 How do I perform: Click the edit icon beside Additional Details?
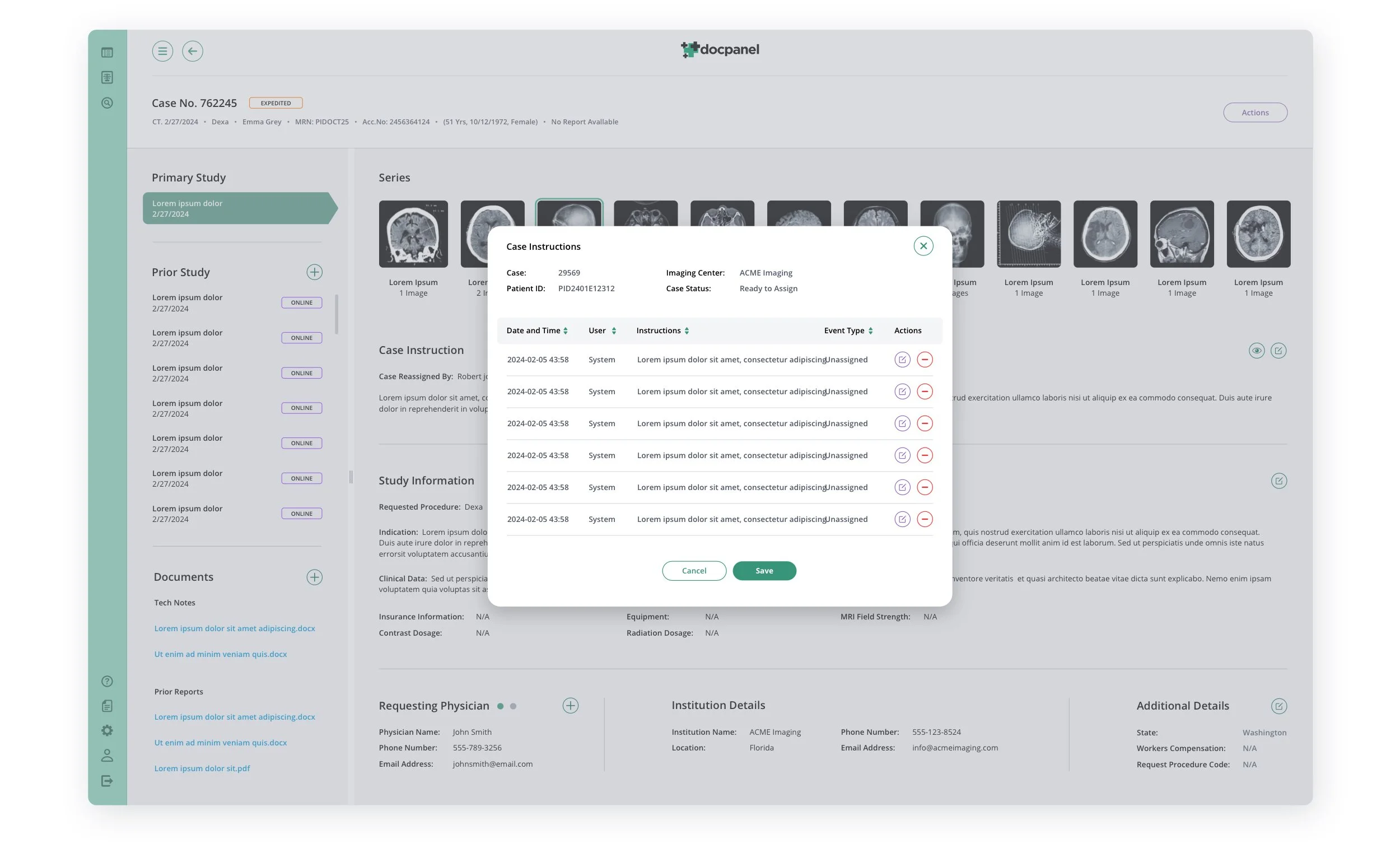pyautogui.click(x=1280, y=706)
